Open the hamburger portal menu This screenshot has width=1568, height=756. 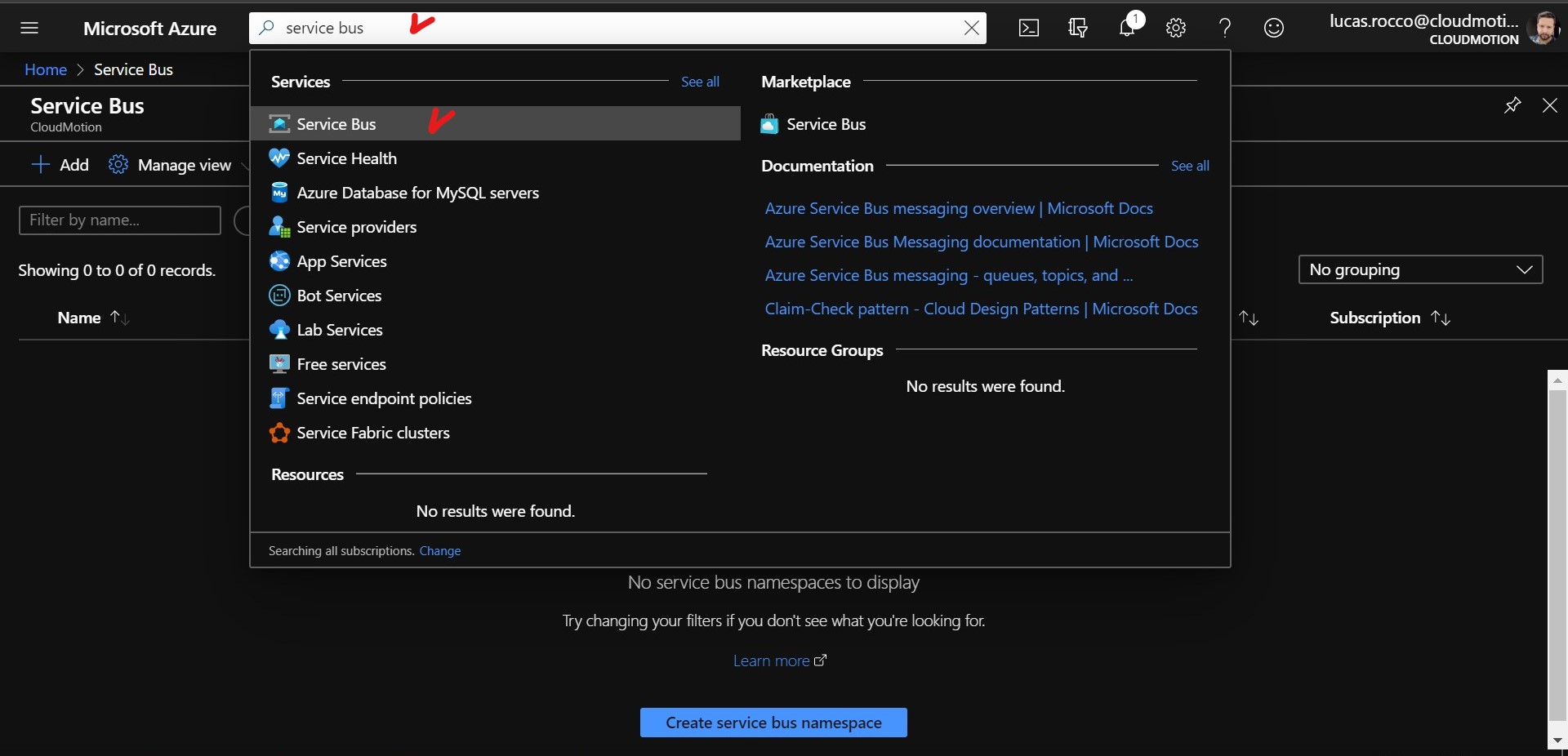[29, 28]
